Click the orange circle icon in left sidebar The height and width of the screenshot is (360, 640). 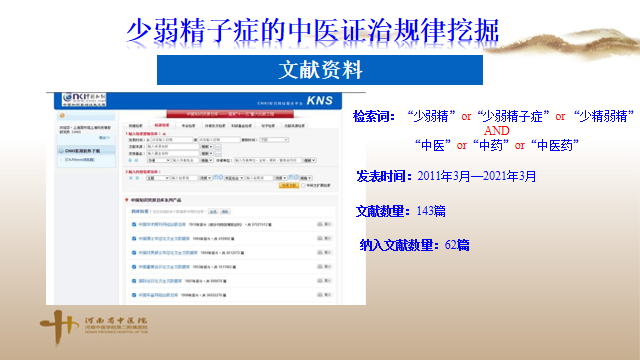(62, 116)
